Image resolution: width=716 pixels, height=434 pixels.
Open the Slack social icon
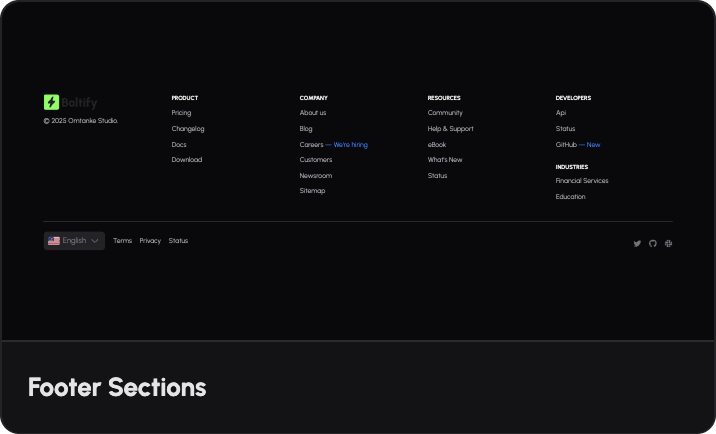pyautogui.click(x=668, y=243)
